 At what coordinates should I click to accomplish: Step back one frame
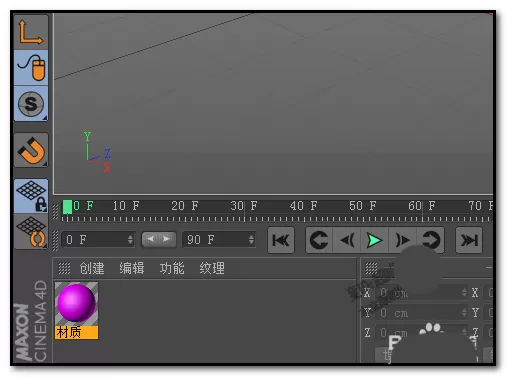[x=347, y=240]
